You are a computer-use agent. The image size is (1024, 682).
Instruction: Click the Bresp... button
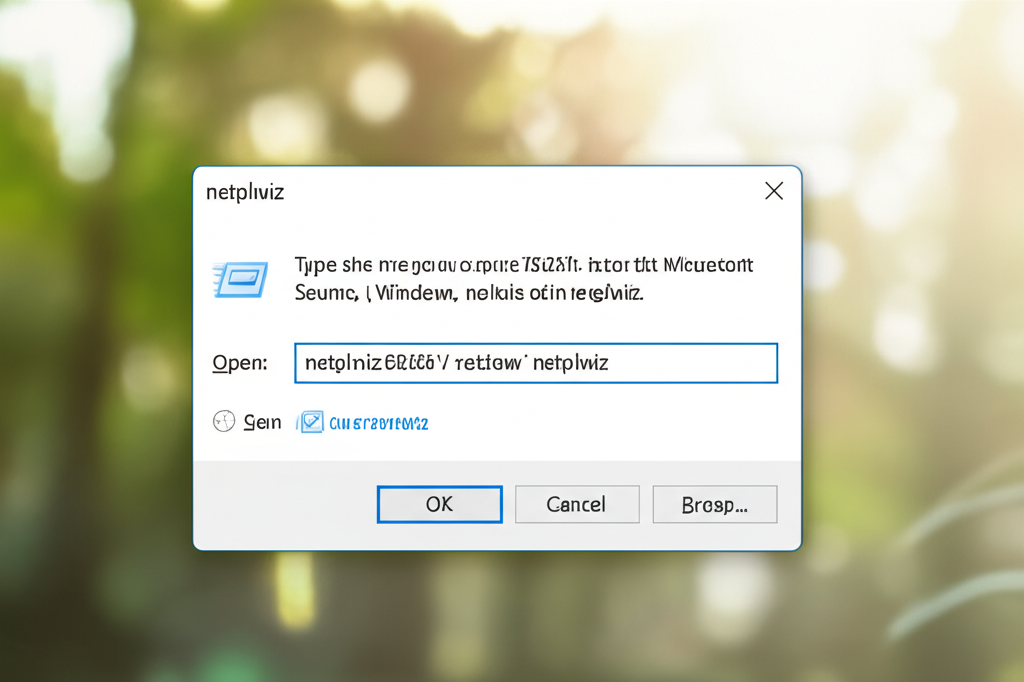(714, 505)
